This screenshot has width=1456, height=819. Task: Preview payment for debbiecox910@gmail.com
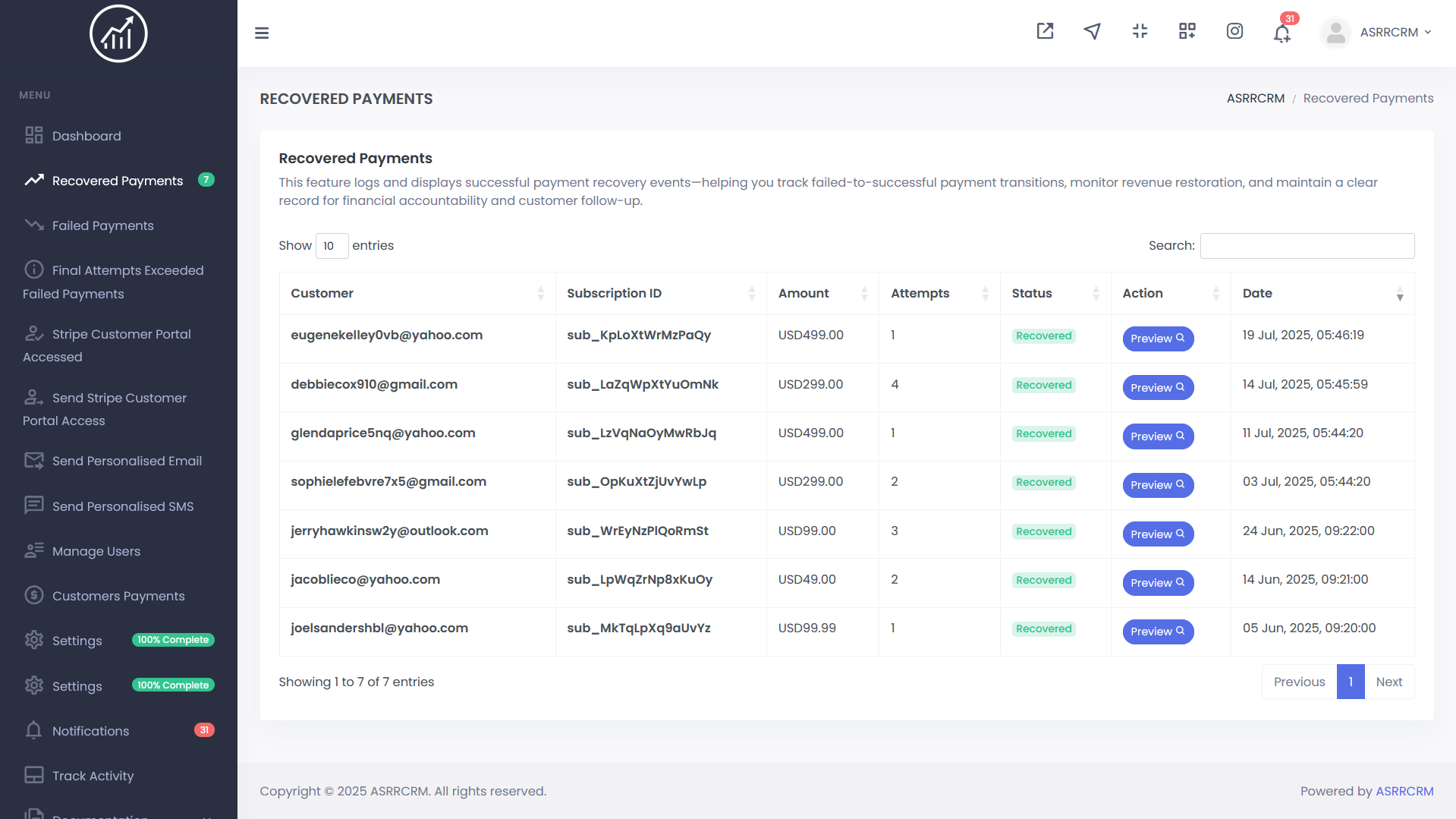point(1158,387)
